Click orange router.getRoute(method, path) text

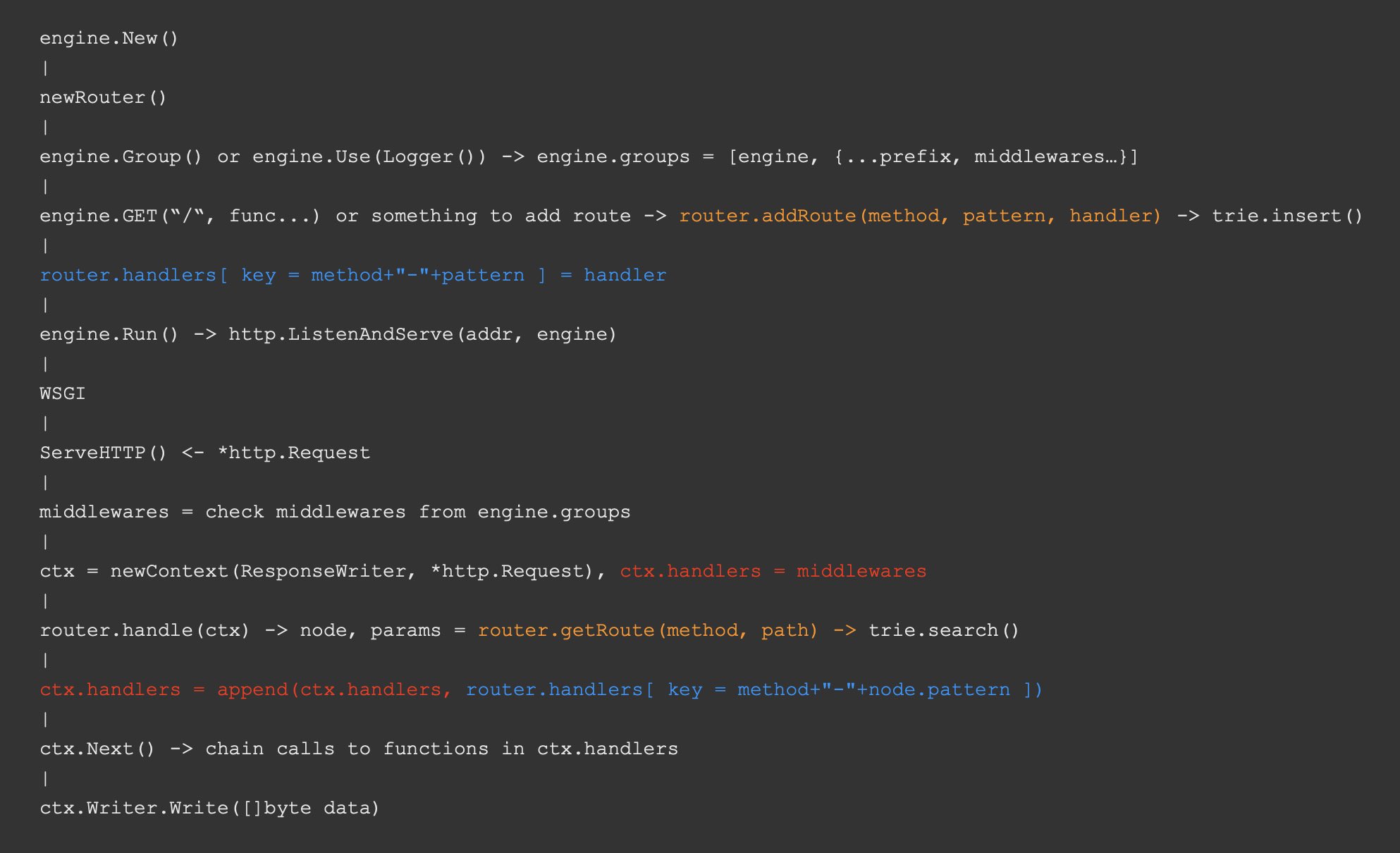[647, 630]
